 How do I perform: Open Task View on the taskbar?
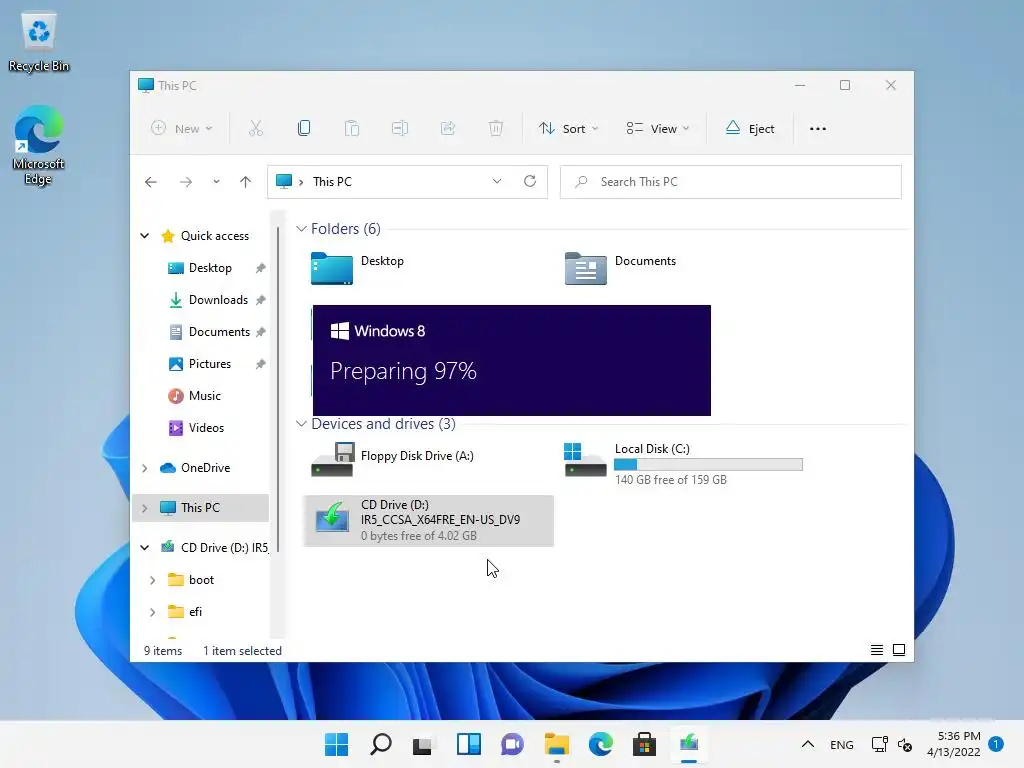click(x=423, y=744)
